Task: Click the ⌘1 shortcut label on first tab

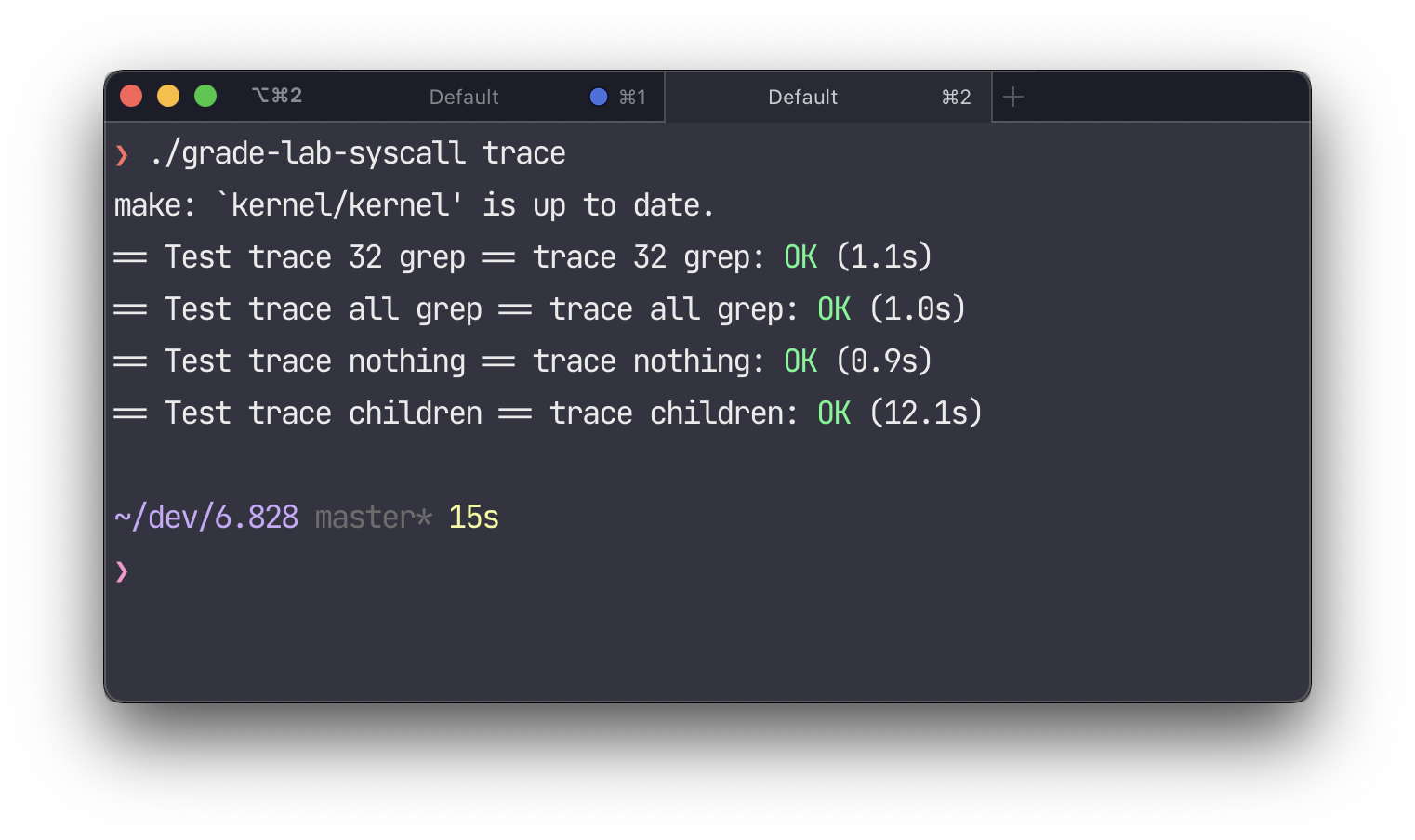Action: [x=633, y=97]
